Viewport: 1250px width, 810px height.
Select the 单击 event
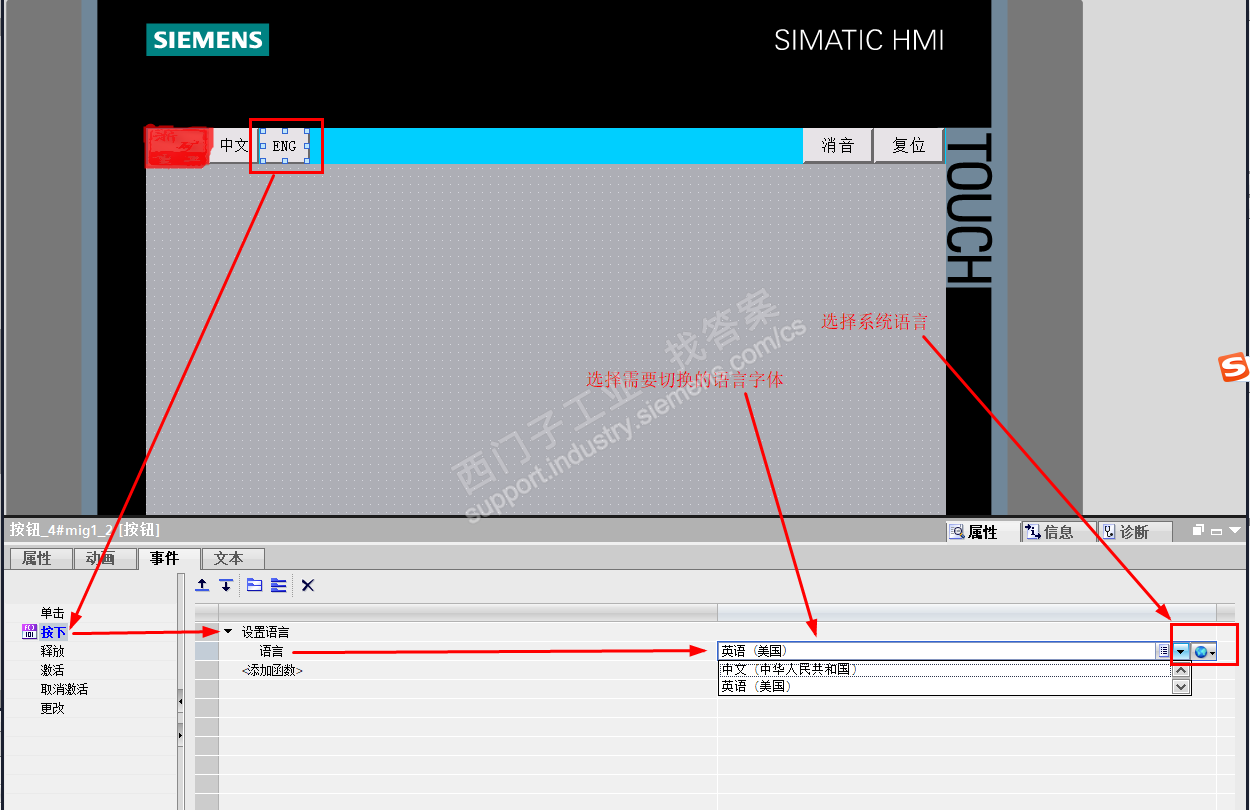(52, 613)
